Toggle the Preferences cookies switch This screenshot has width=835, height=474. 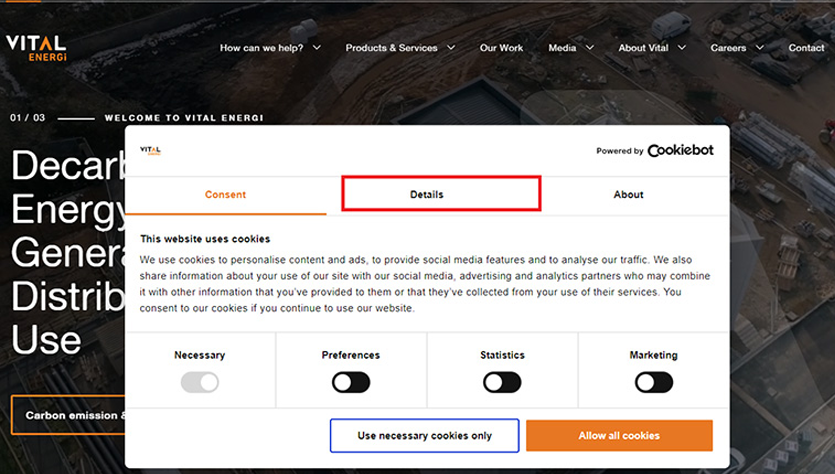pos(351,382)
